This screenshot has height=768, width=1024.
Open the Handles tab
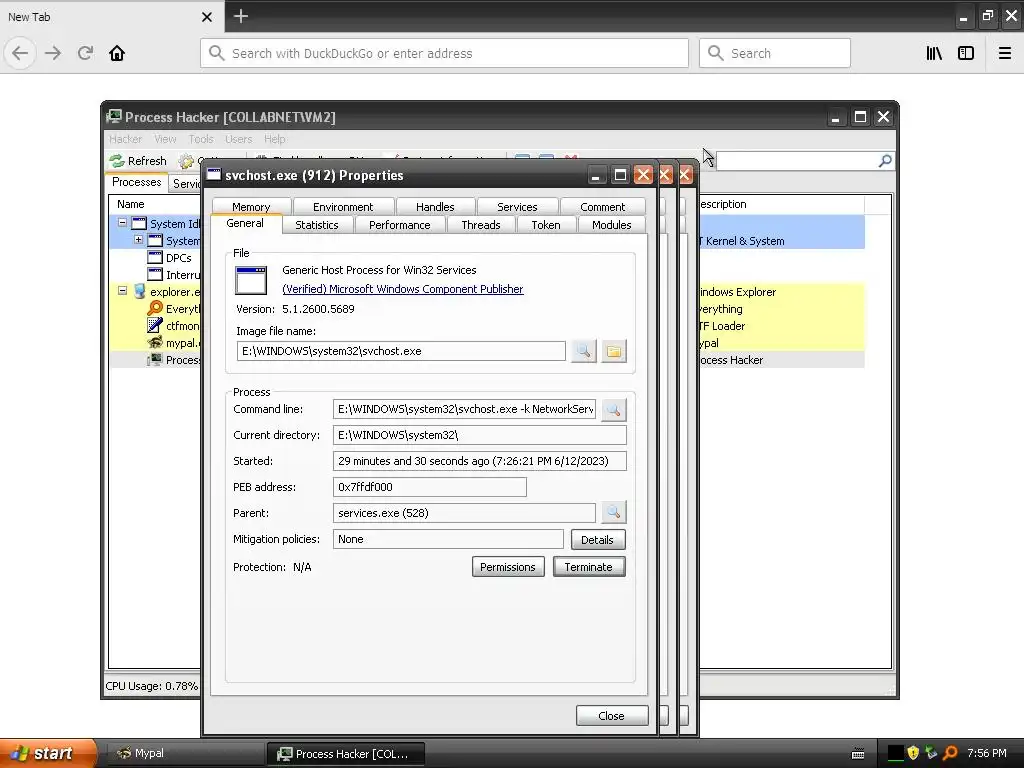click(435, 206)
